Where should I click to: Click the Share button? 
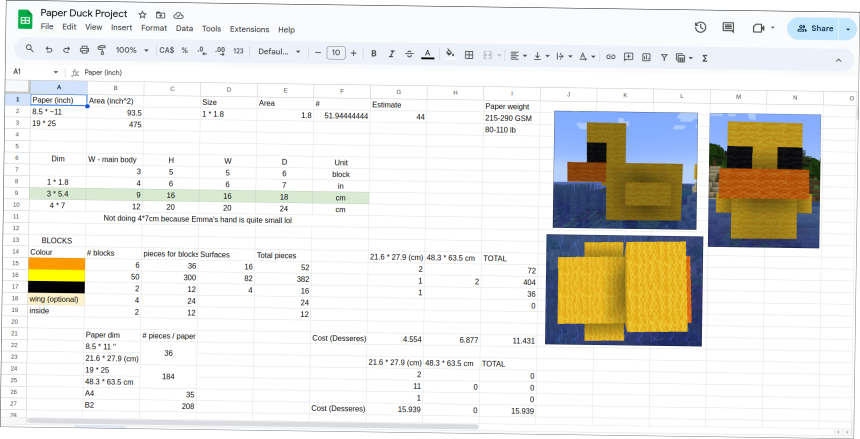pos(814,29)
